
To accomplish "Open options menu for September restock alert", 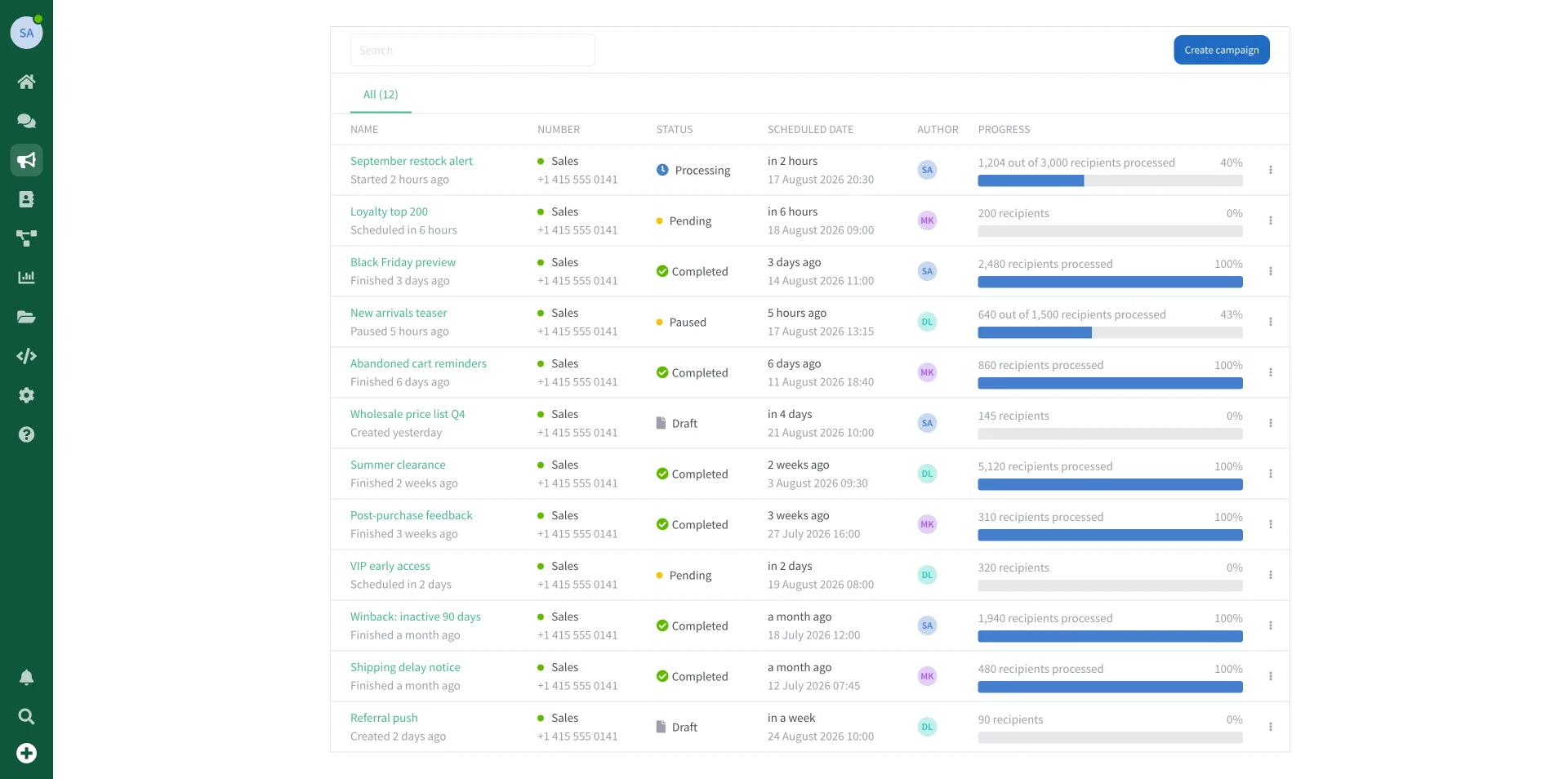I will (1271, 170).
